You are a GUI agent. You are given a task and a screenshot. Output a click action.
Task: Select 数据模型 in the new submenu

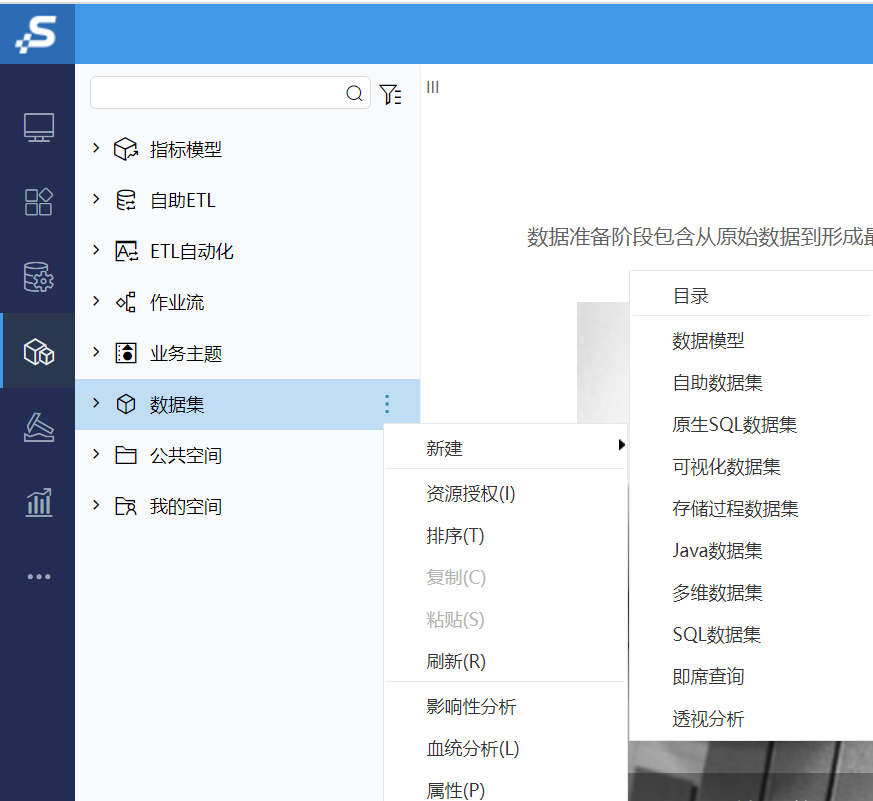pos(708,341)
